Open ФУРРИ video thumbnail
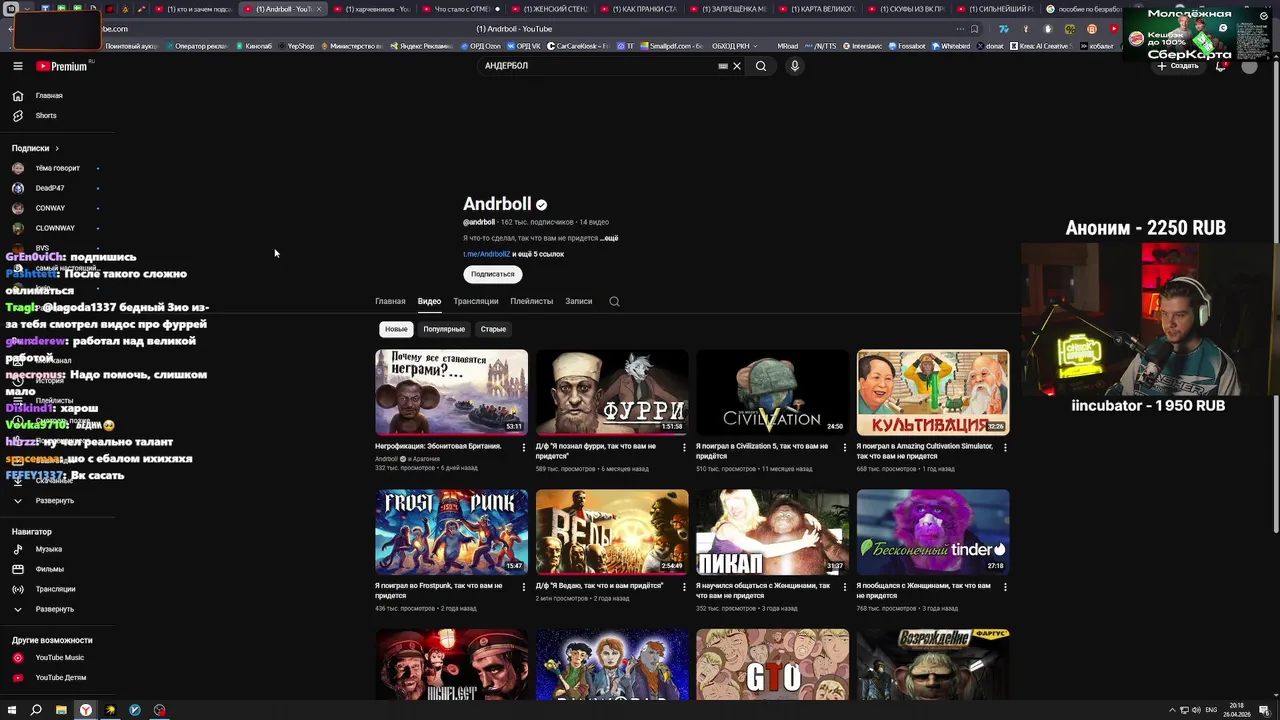The height and width of the screenshot is (720, 1280). (612, 392)
